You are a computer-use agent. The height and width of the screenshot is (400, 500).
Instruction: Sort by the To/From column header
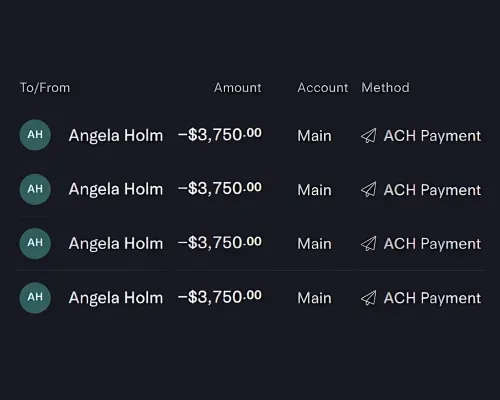[45, 88]
